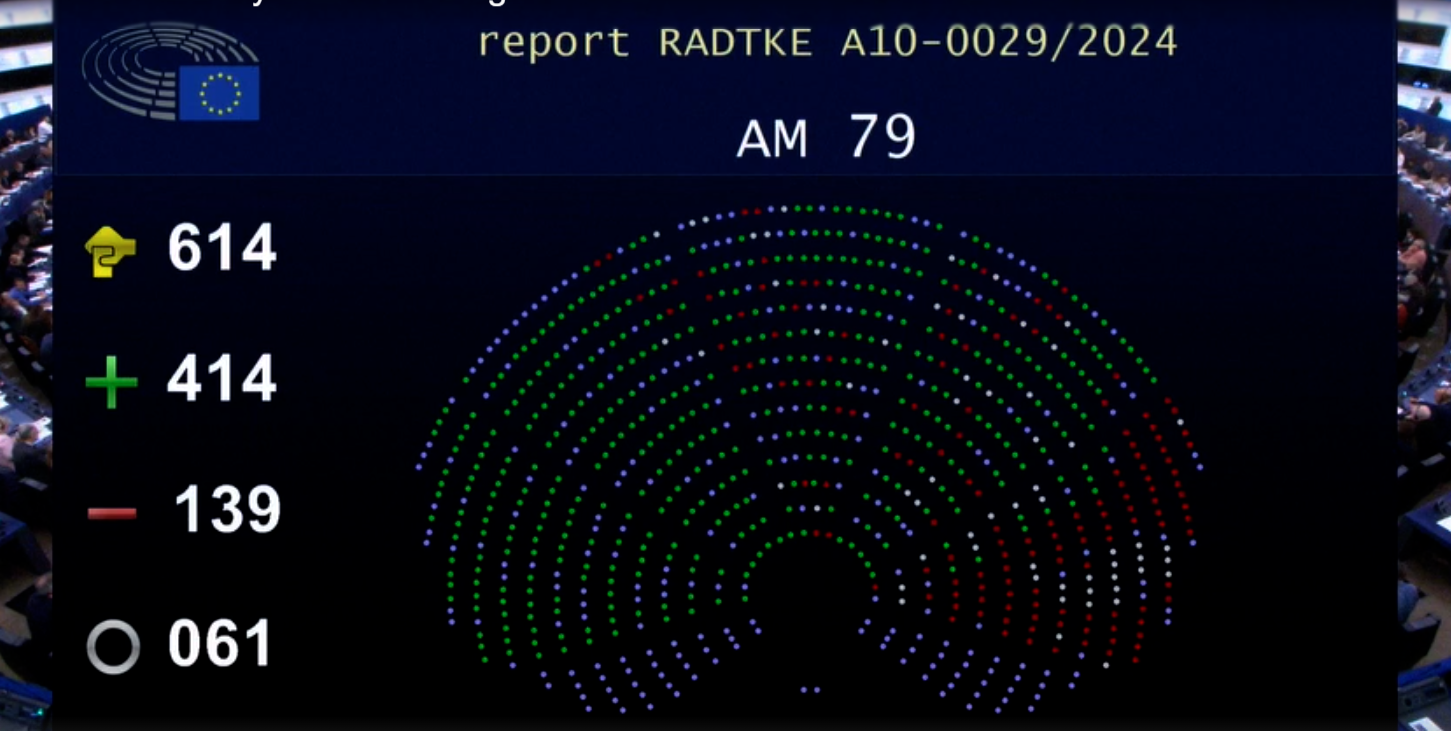Viewport: 1451px width, 731px height.
Task: Click the red minus votes-against icon
Action: pos(112,514)
